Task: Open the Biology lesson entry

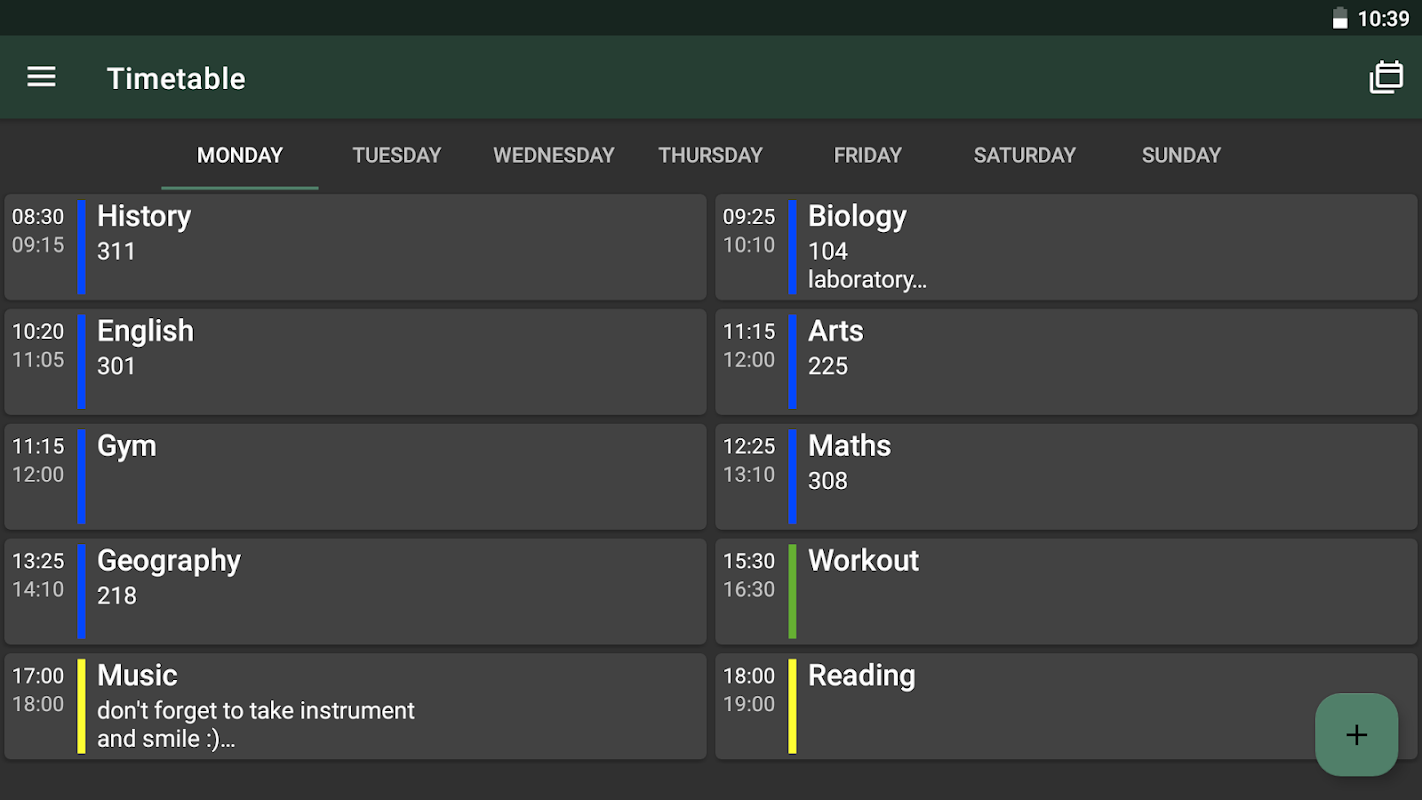Action: pos(1066,247)
